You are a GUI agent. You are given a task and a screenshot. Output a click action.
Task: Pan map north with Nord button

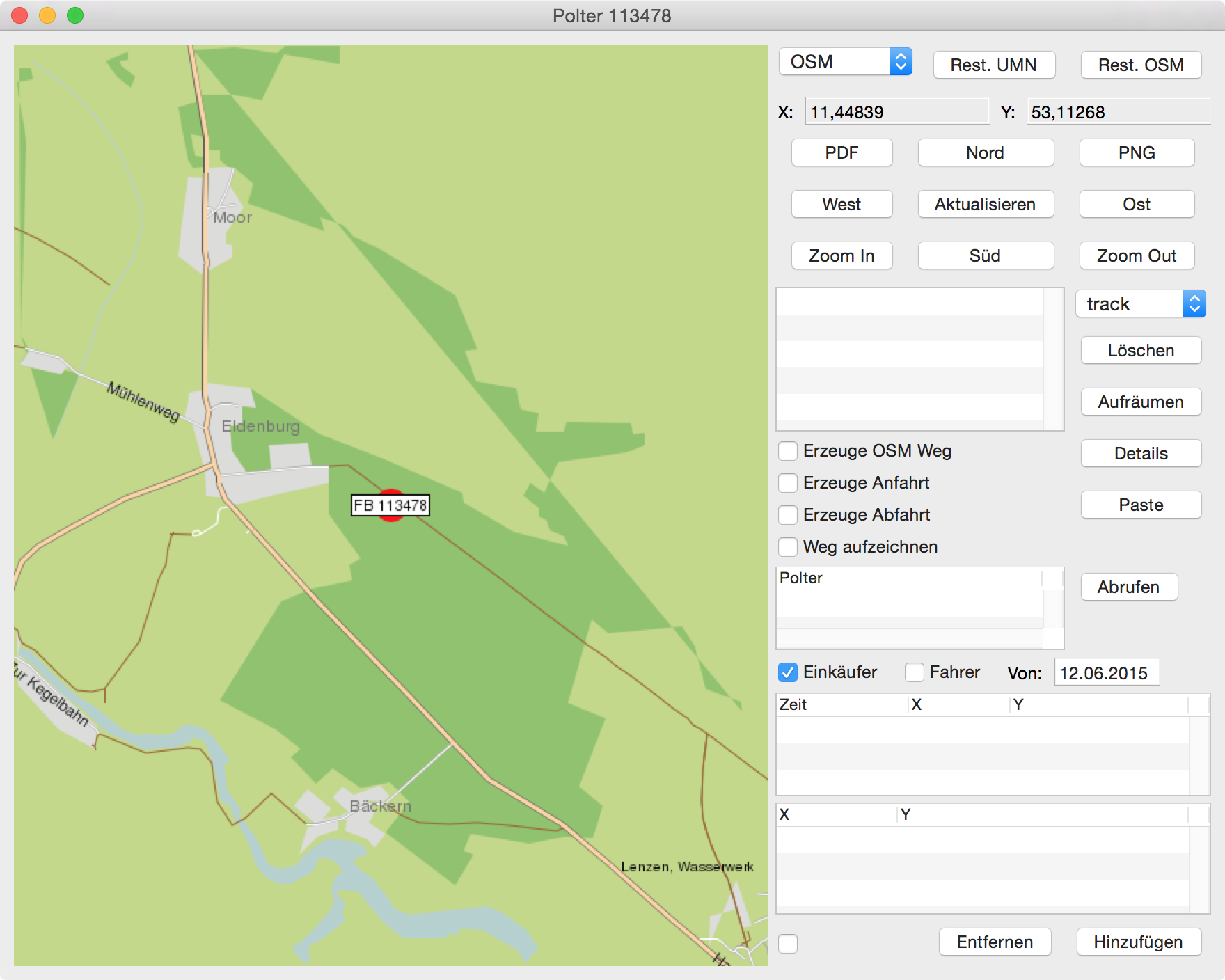pyautogui.click(x=986, y=152)
